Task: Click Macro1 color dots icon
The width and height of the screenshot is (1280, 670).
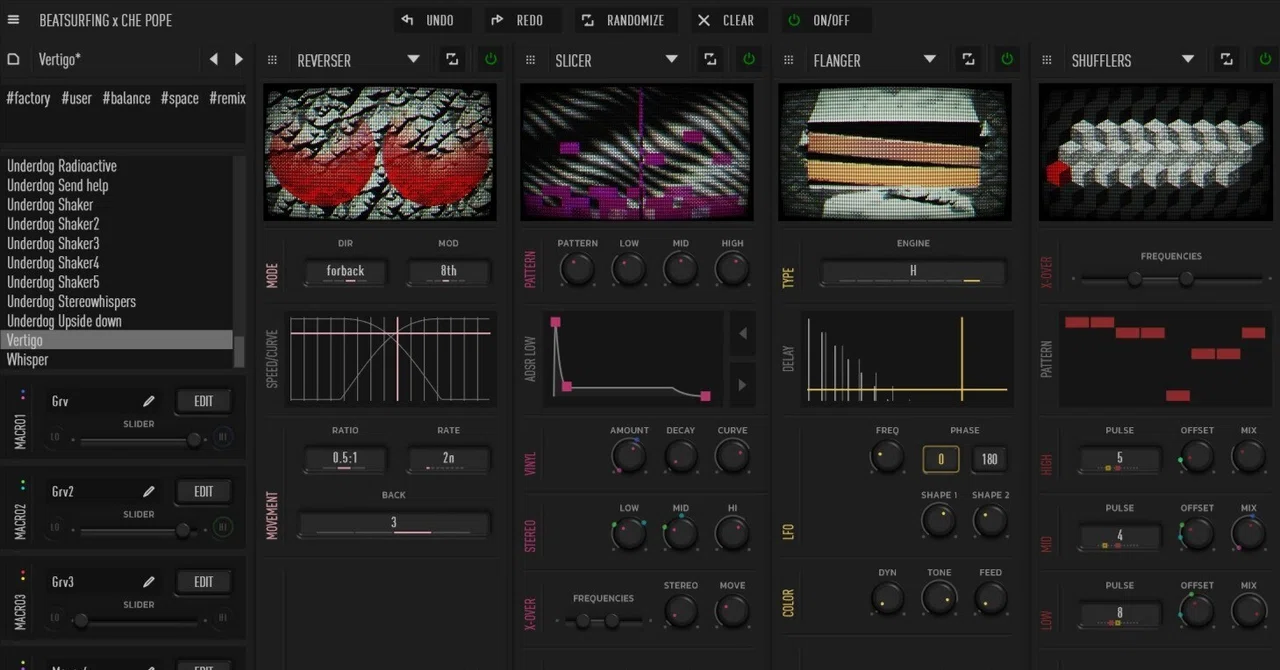Action: pyautogui.click(x=22, y=394)
